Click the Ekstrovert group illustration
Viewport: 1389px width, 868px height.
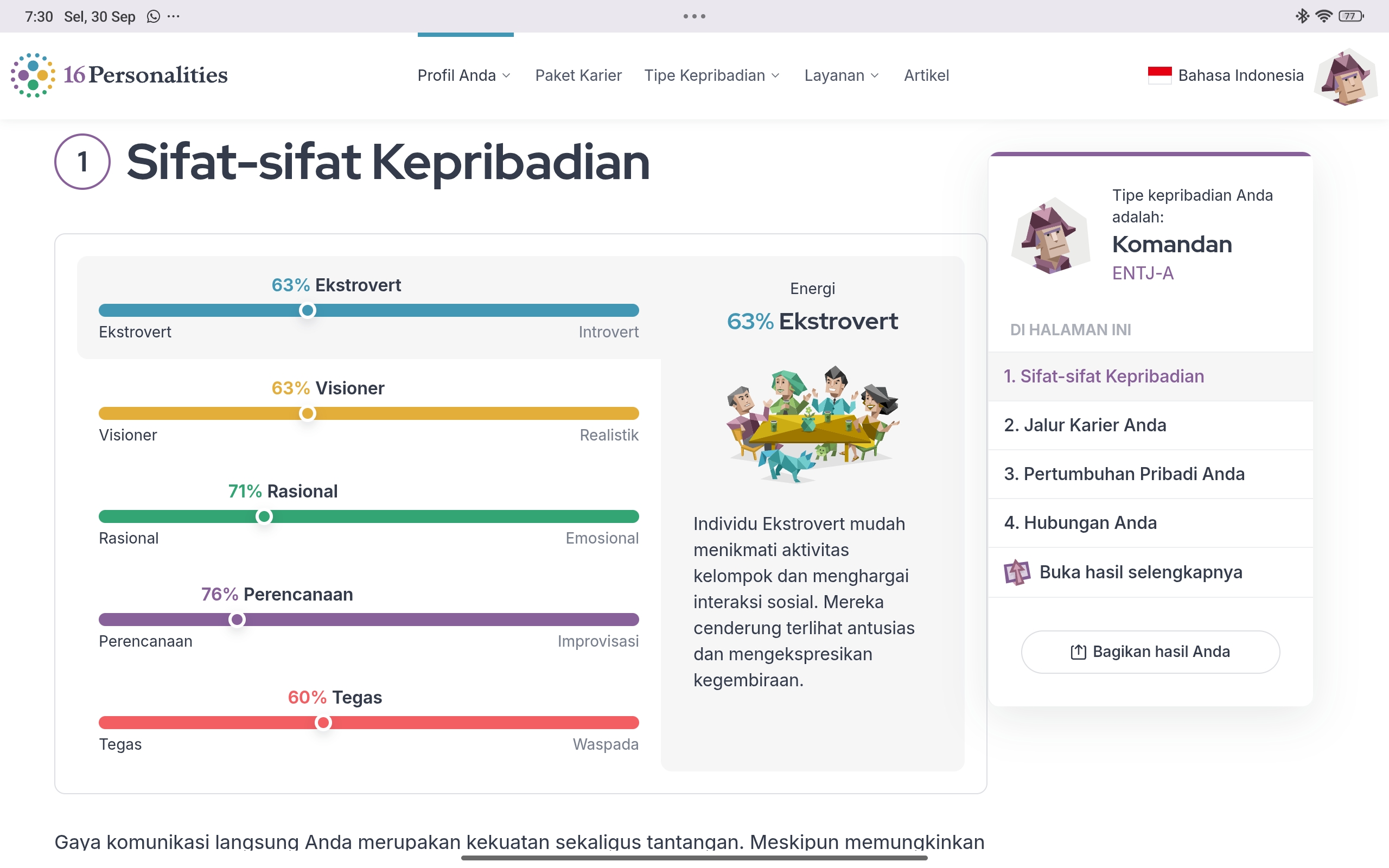point(812,424)
